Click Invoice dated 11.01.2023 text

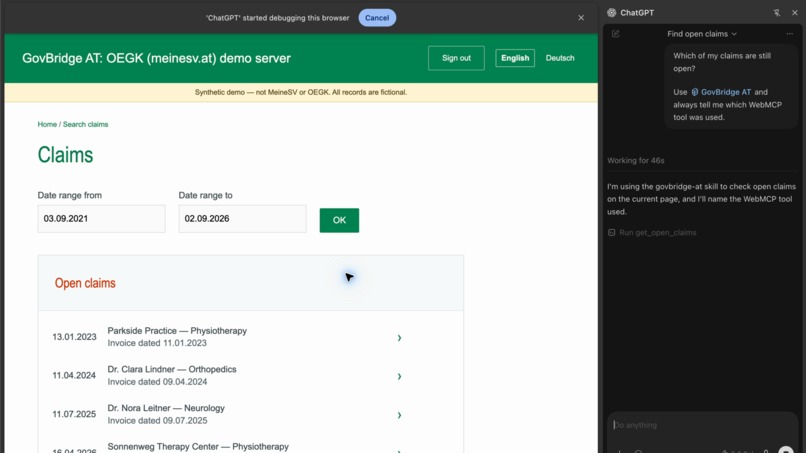point(157,343)
